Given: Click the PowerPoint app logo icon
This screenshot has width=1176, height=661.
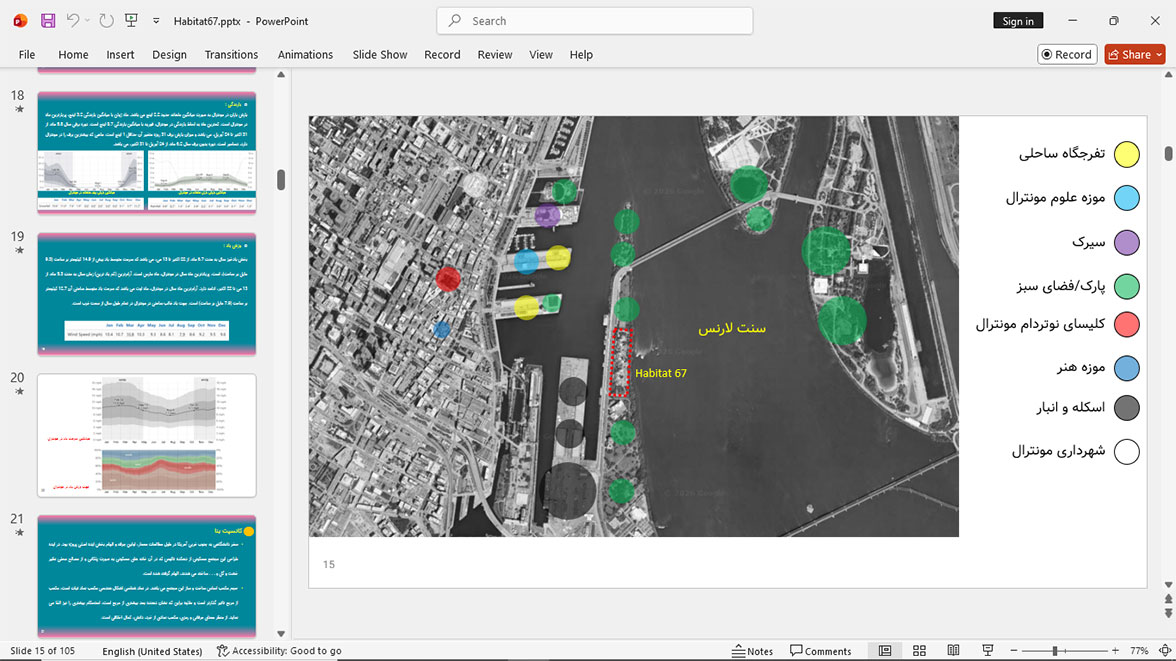Looking at the screenshot, I should 20,21.
